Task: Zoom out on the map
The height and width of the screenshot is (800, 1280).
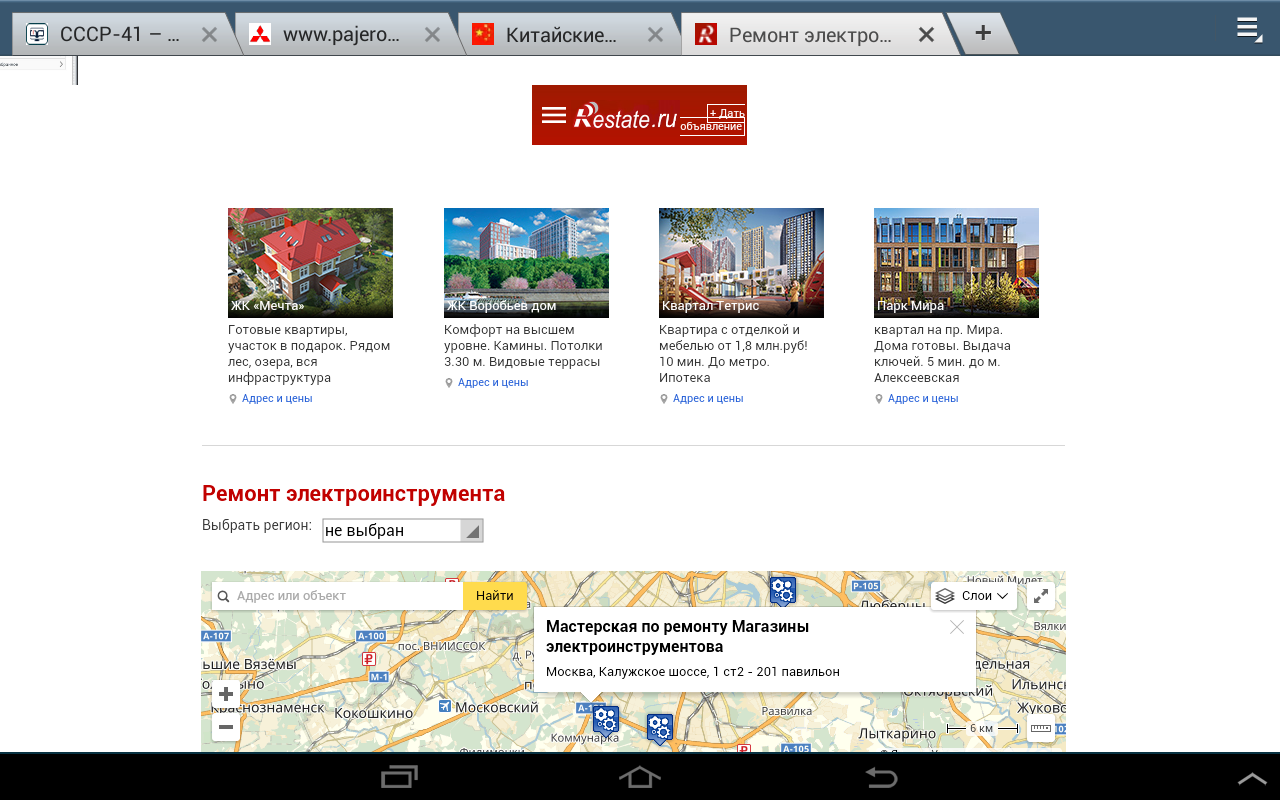Action: 226,727
